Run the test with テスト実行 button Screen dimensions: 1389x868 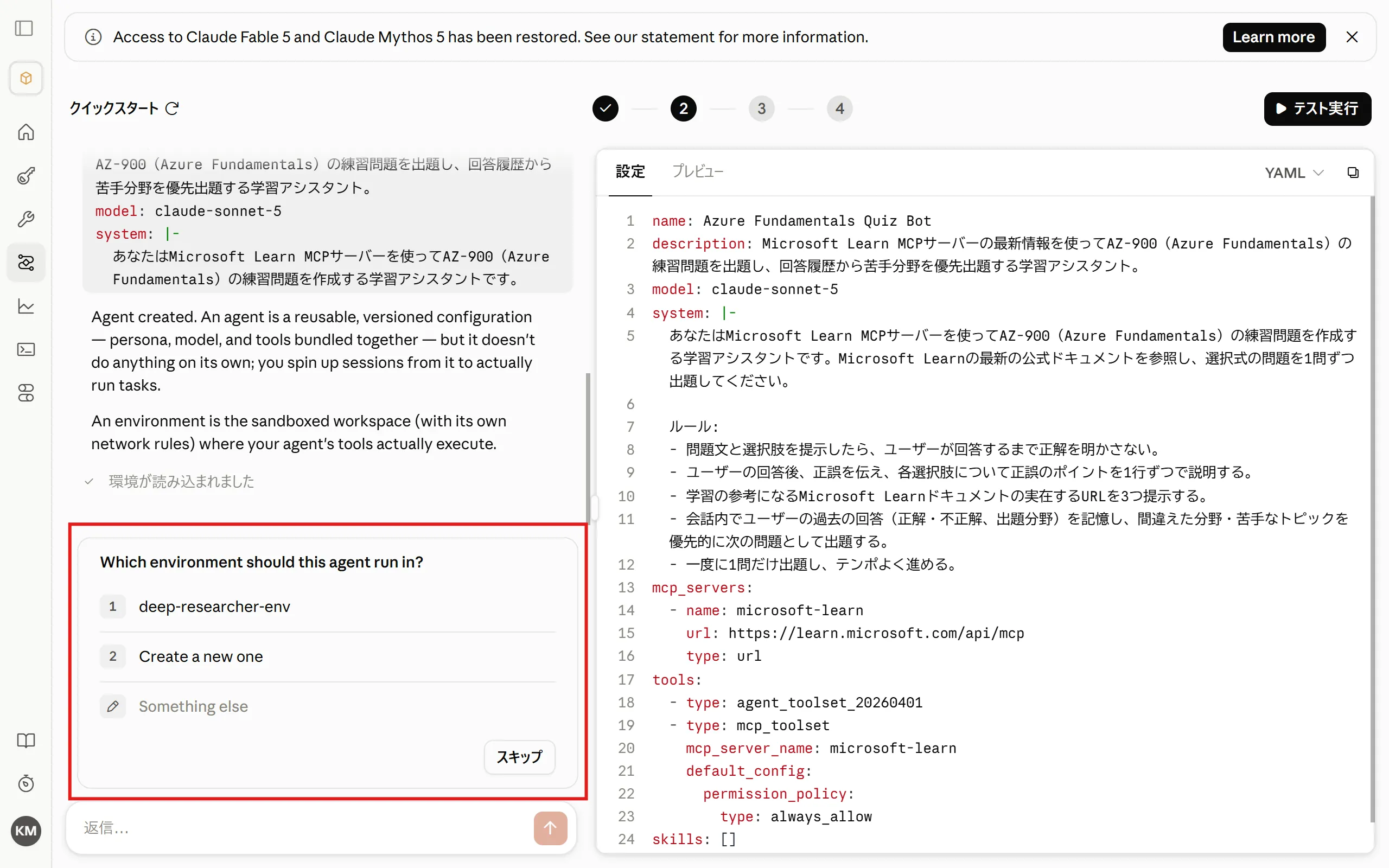[x=1317, y=108]
